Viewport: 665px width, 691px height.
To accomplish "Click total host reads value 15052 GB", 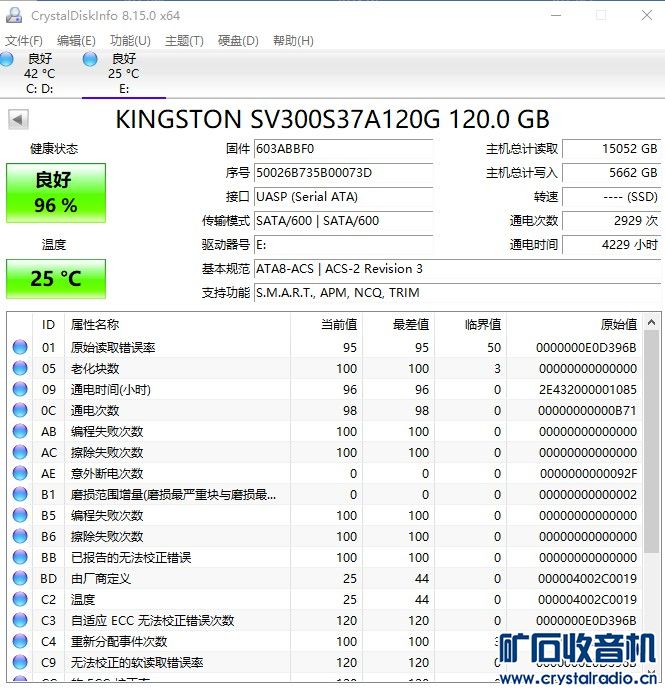I will tap(612, 149).
